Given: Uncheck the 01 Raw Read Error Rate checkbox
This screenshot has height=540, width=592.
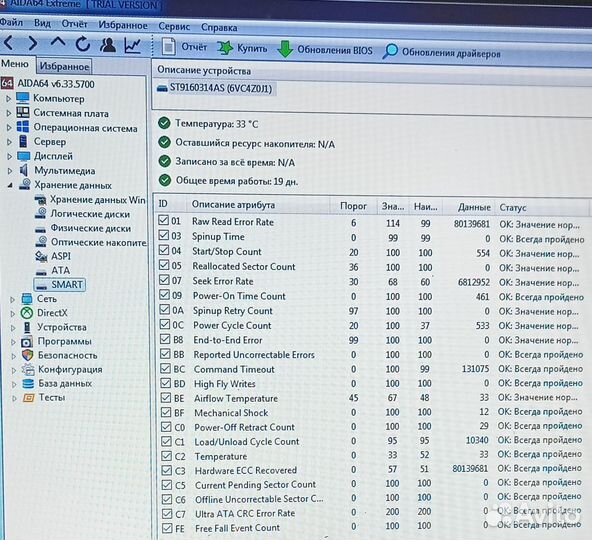Looking at the screenshot, I should tap(163, 220).
